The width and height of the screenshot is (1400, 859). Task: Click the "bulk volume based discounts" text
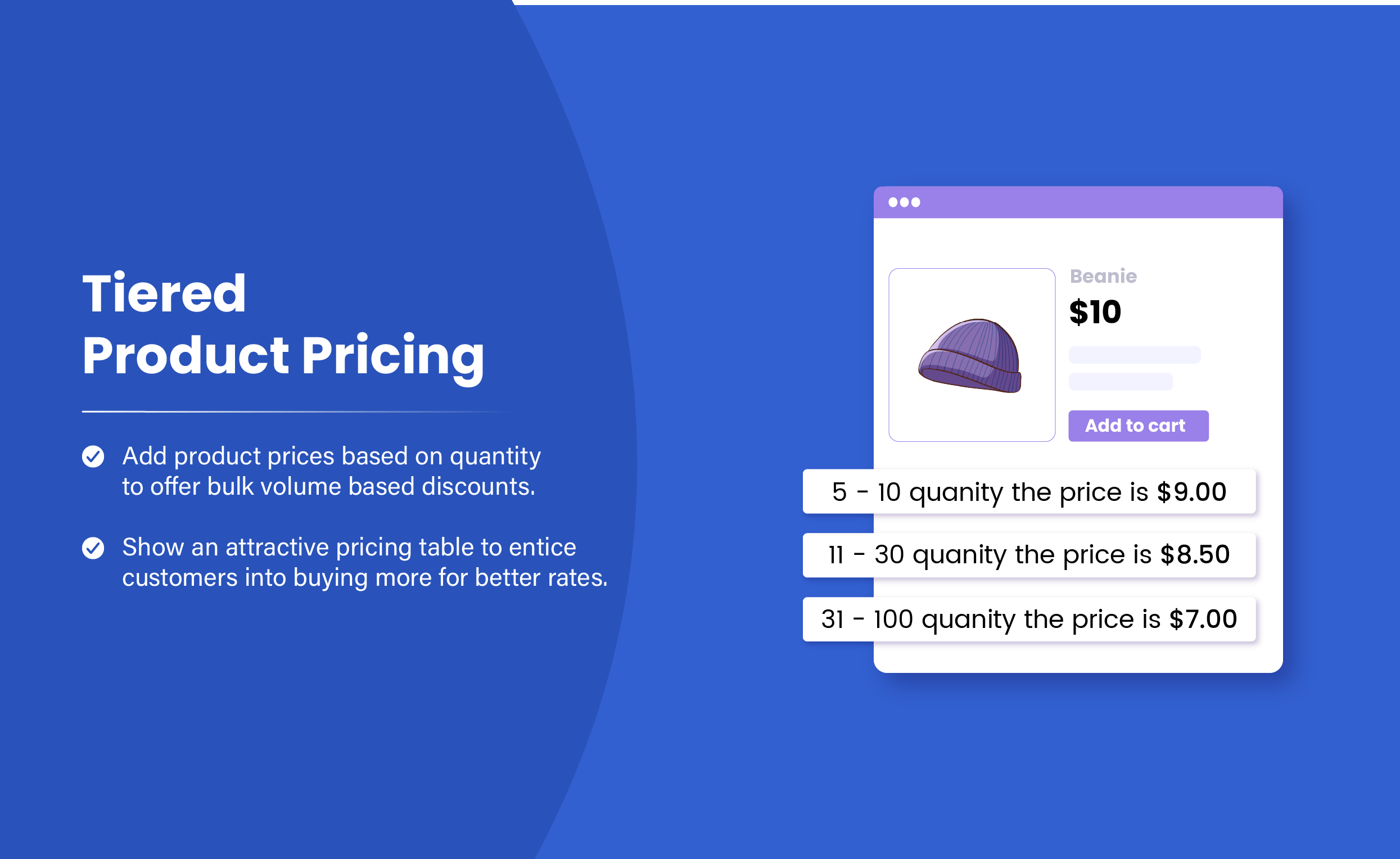point(371,487)
